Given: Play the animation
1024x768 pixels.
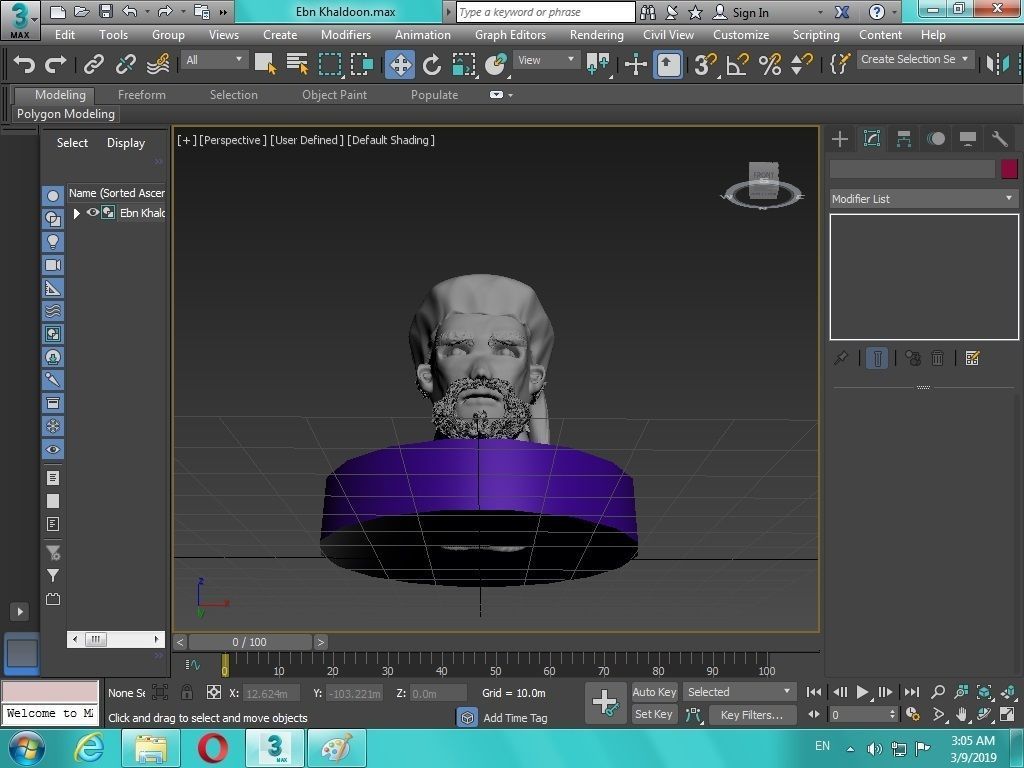Looking at the screenshot, I should (863, 692).
